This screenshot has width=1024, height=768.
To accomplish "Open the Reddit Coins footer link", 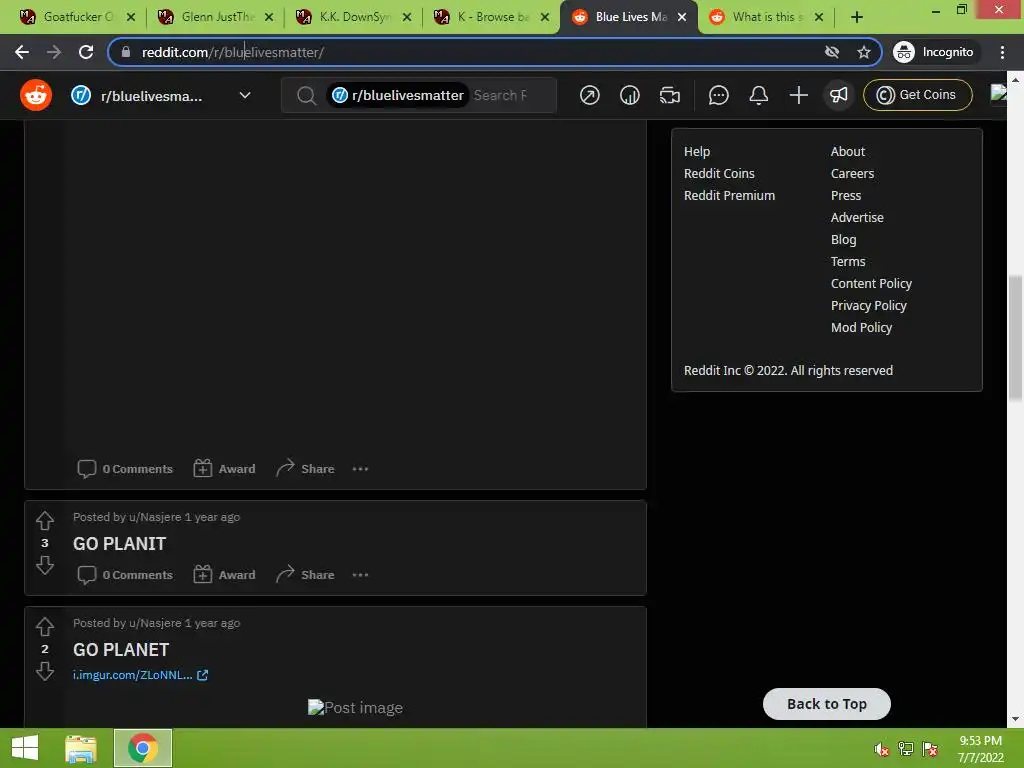I will (x=719, y=173).
